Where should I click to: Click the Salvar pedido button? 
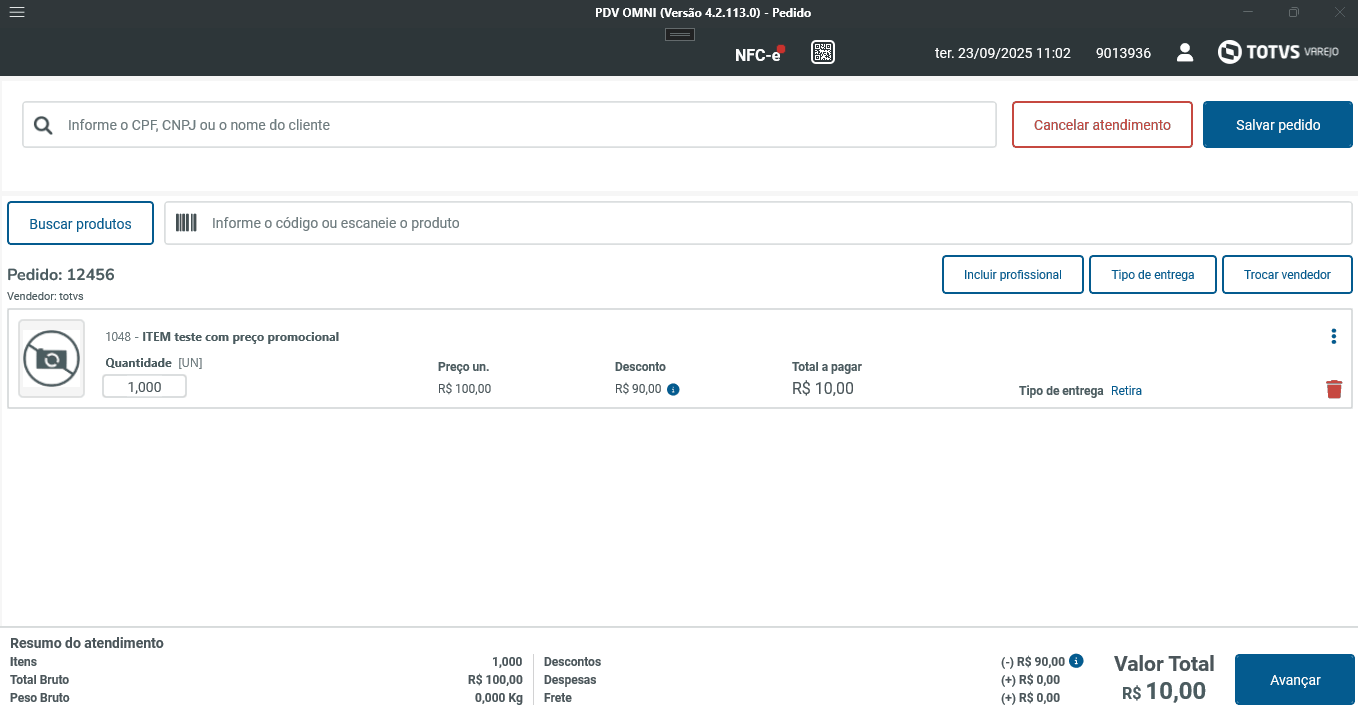click(x=1278, y=125)
